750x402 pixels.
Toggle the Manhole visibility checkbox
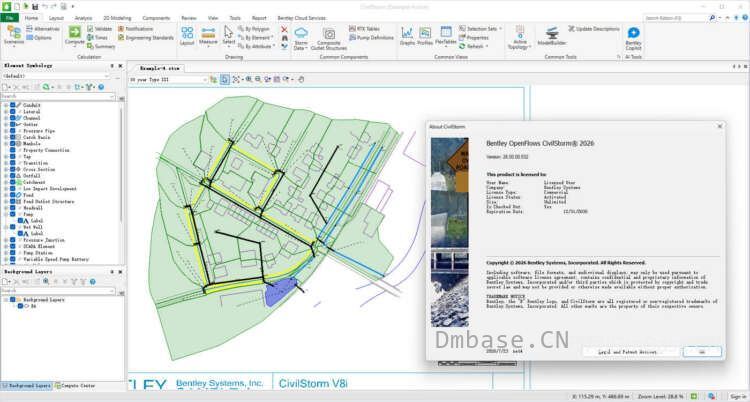coord(13,144)
